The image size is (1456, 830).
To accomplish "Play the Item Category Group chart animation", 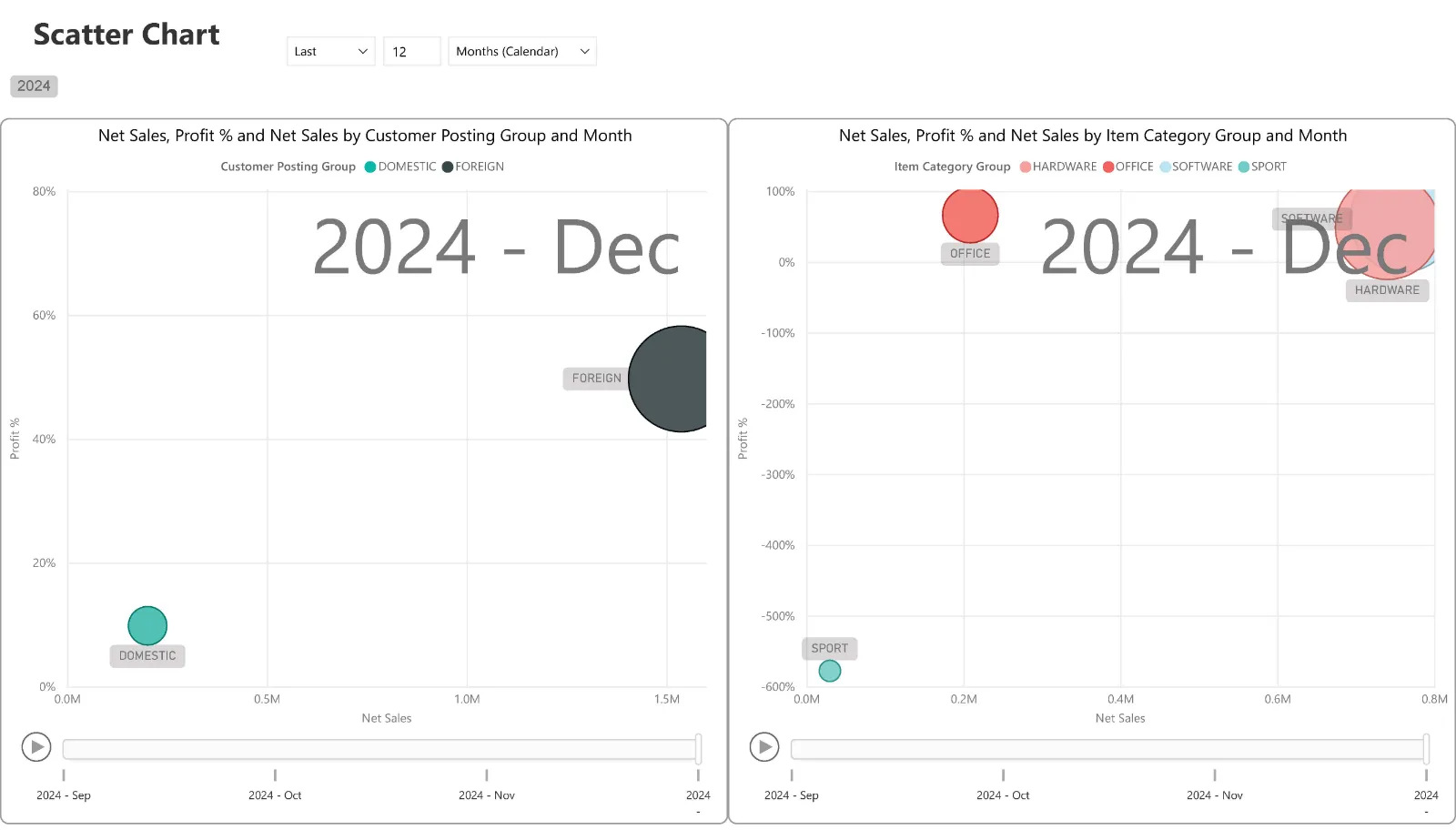I will [x=764, y=747].
